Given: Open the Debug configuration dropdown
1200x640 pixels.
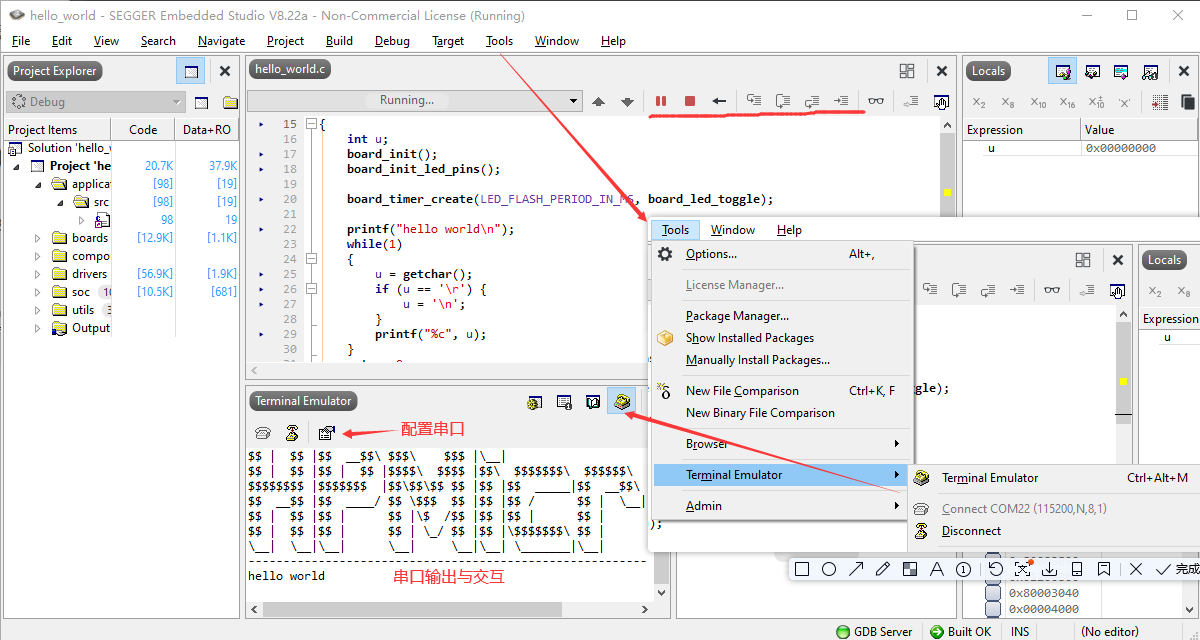Looking at the screenshot, I should [96, 102].
